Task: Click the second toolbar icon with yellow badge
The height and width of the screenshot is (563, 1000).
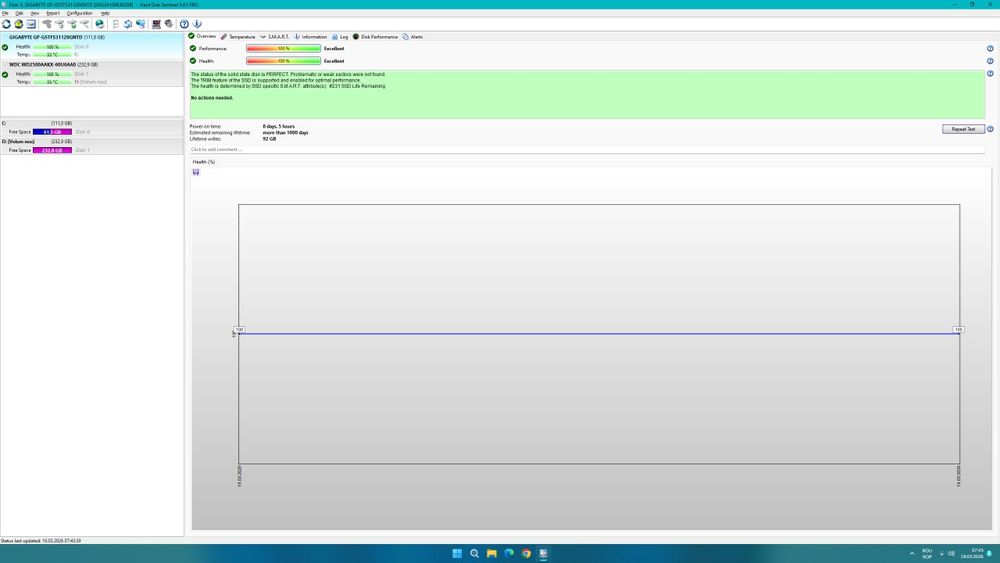Action: coord(18,24)
